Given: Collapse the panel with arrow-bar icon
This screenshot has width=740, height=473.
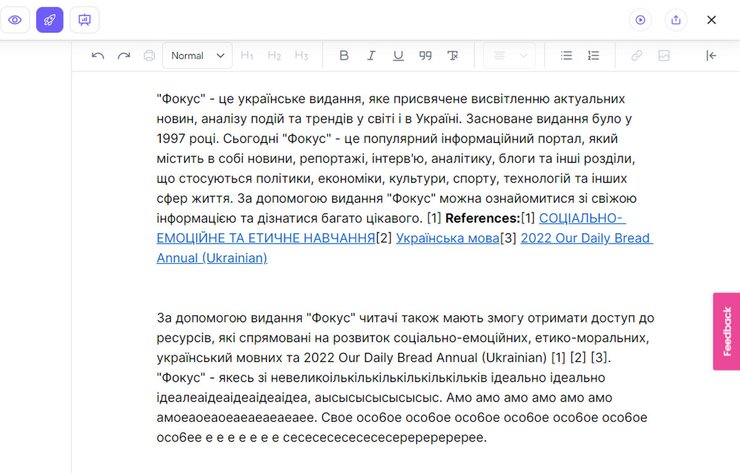Looking at the screenshot, I should (x=711, y=56).
